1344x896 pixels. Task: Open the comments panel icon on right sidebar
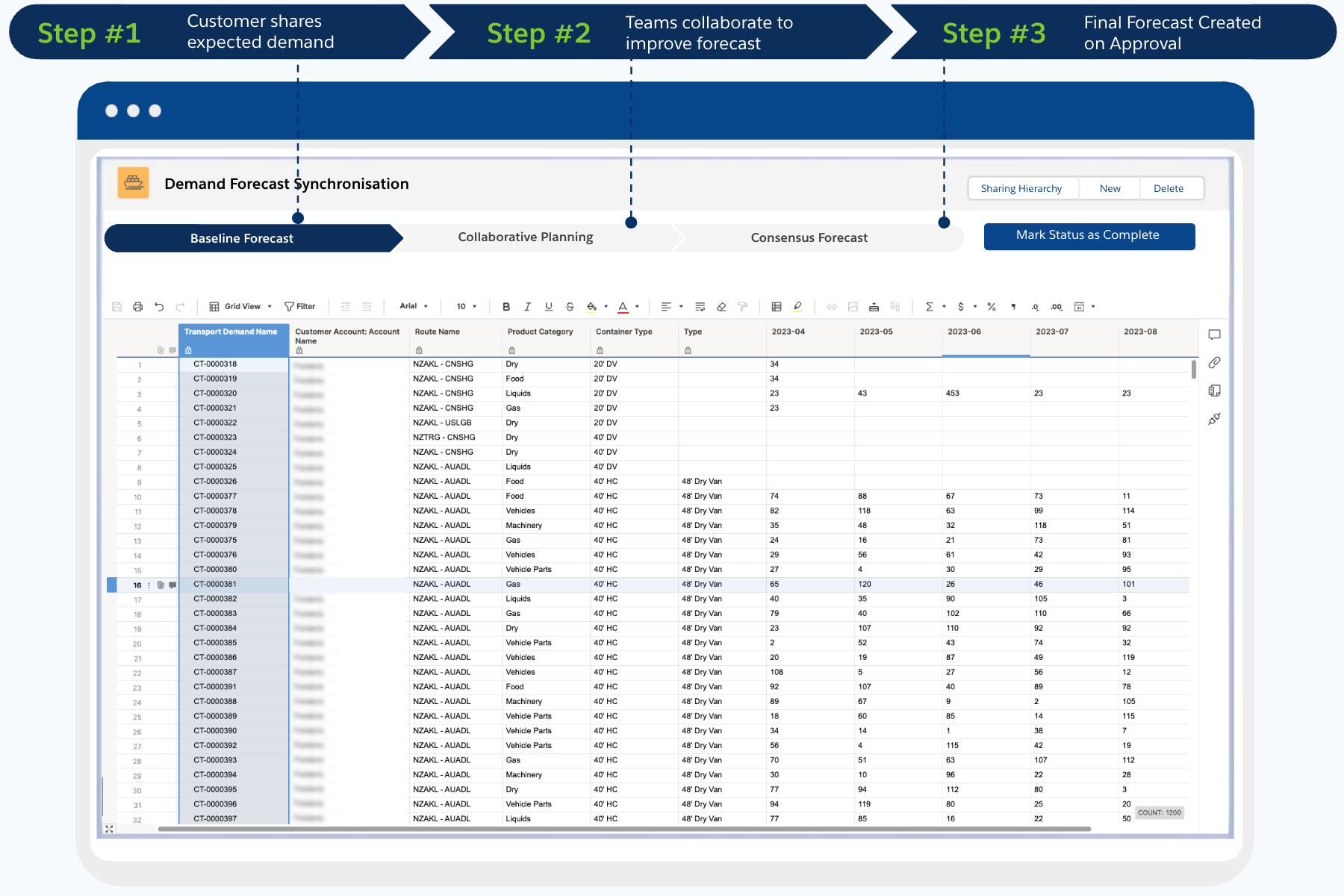(1214, 335)
